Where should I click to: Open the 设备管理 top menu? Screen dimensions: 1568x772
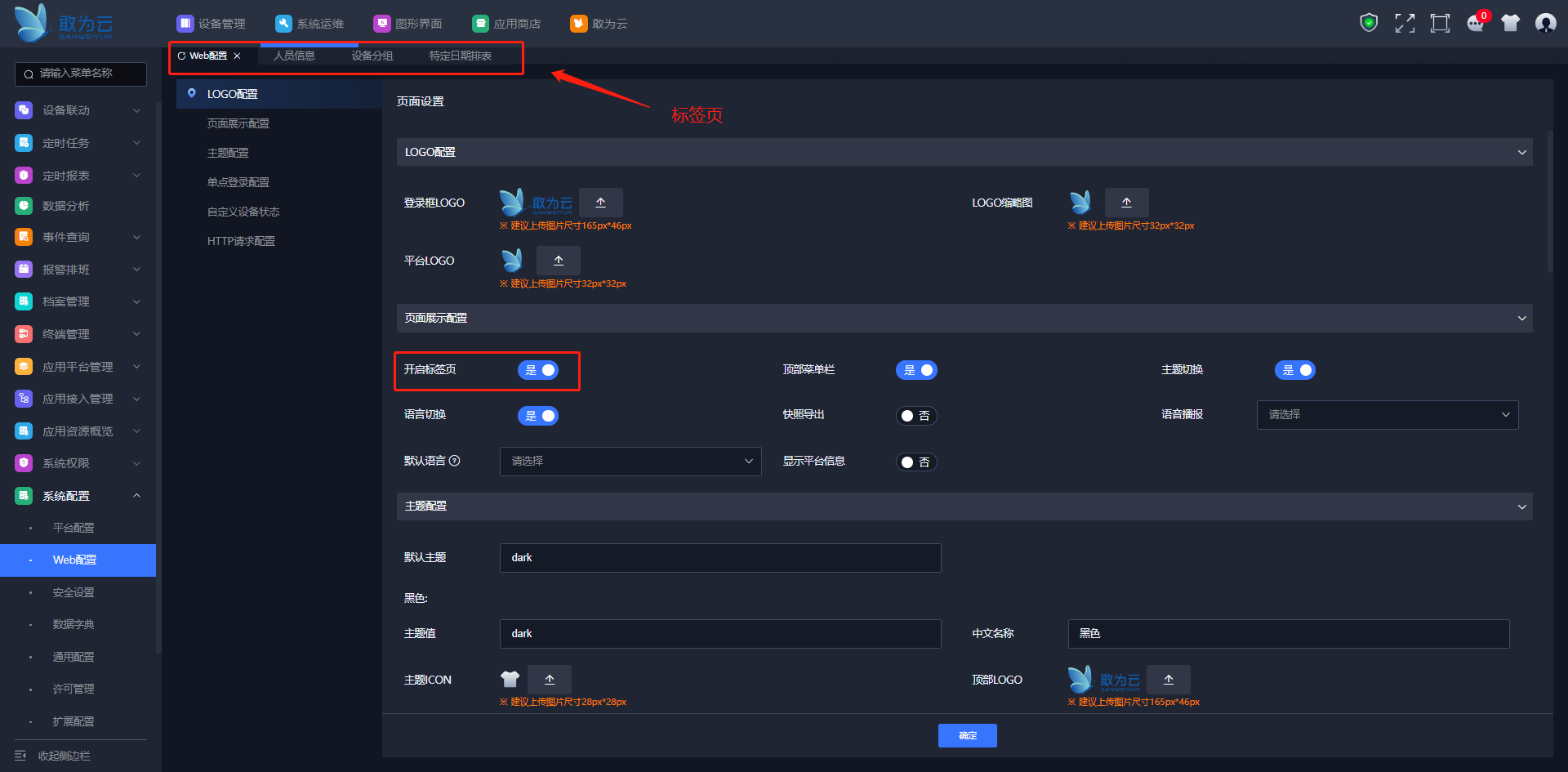click(212, 24)
